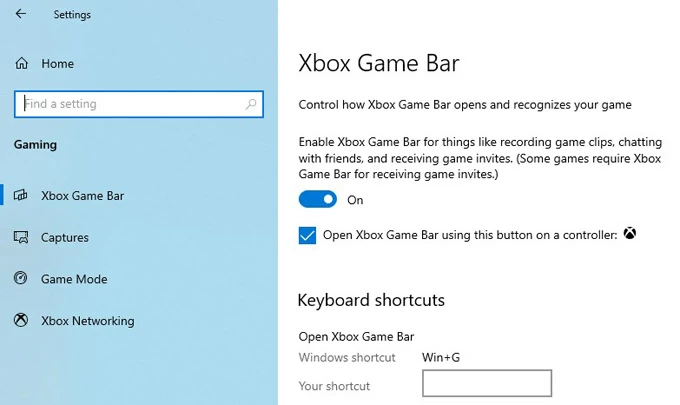Select the Xbox Game Bar sidebar icon

(x=20, y=195)
